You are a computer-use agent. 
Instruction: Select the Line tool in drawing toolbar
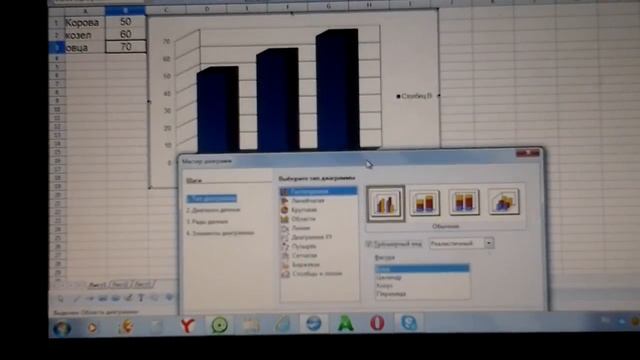(x=76, y=299)
